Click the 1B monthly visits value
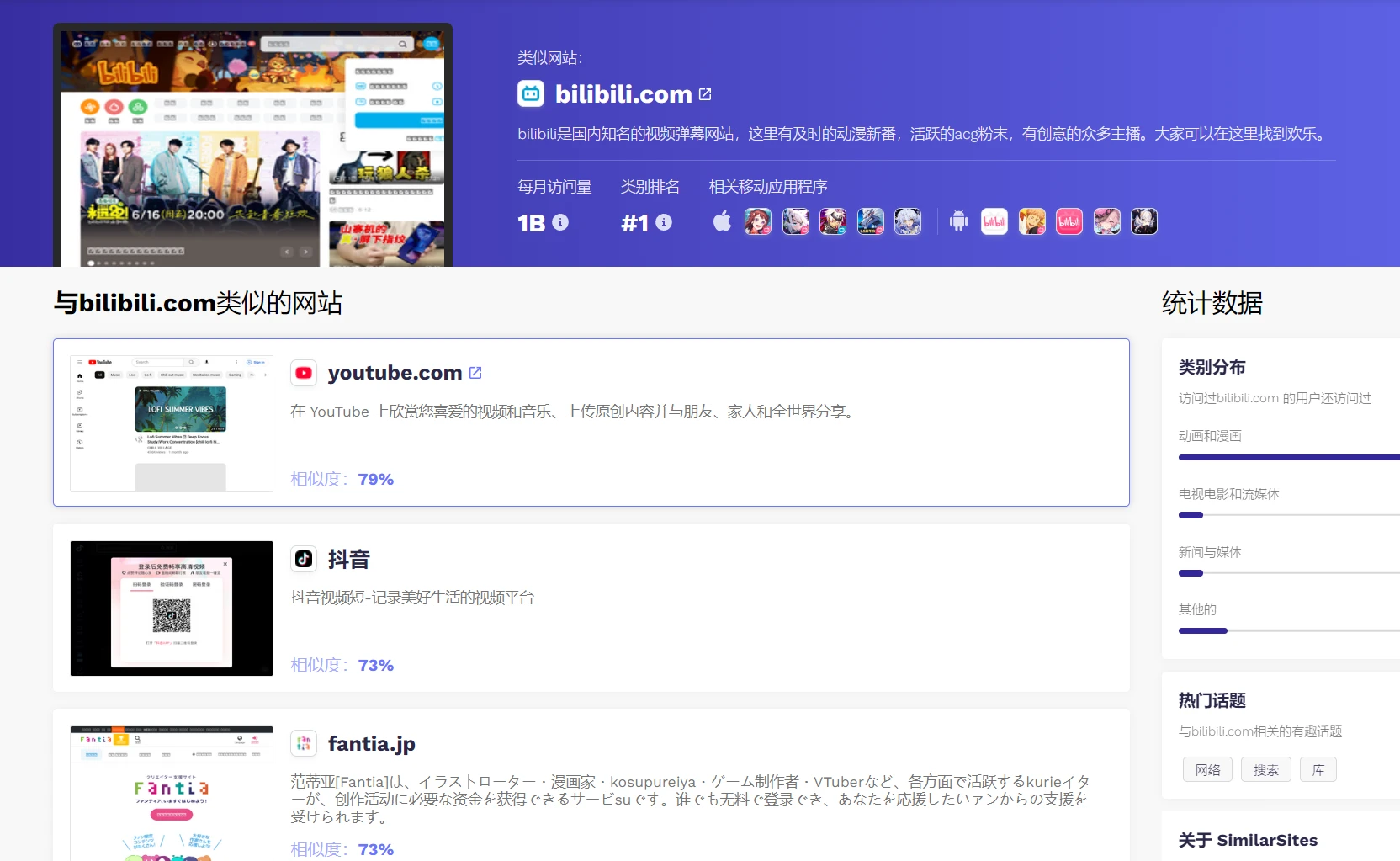 pos(532,223)
